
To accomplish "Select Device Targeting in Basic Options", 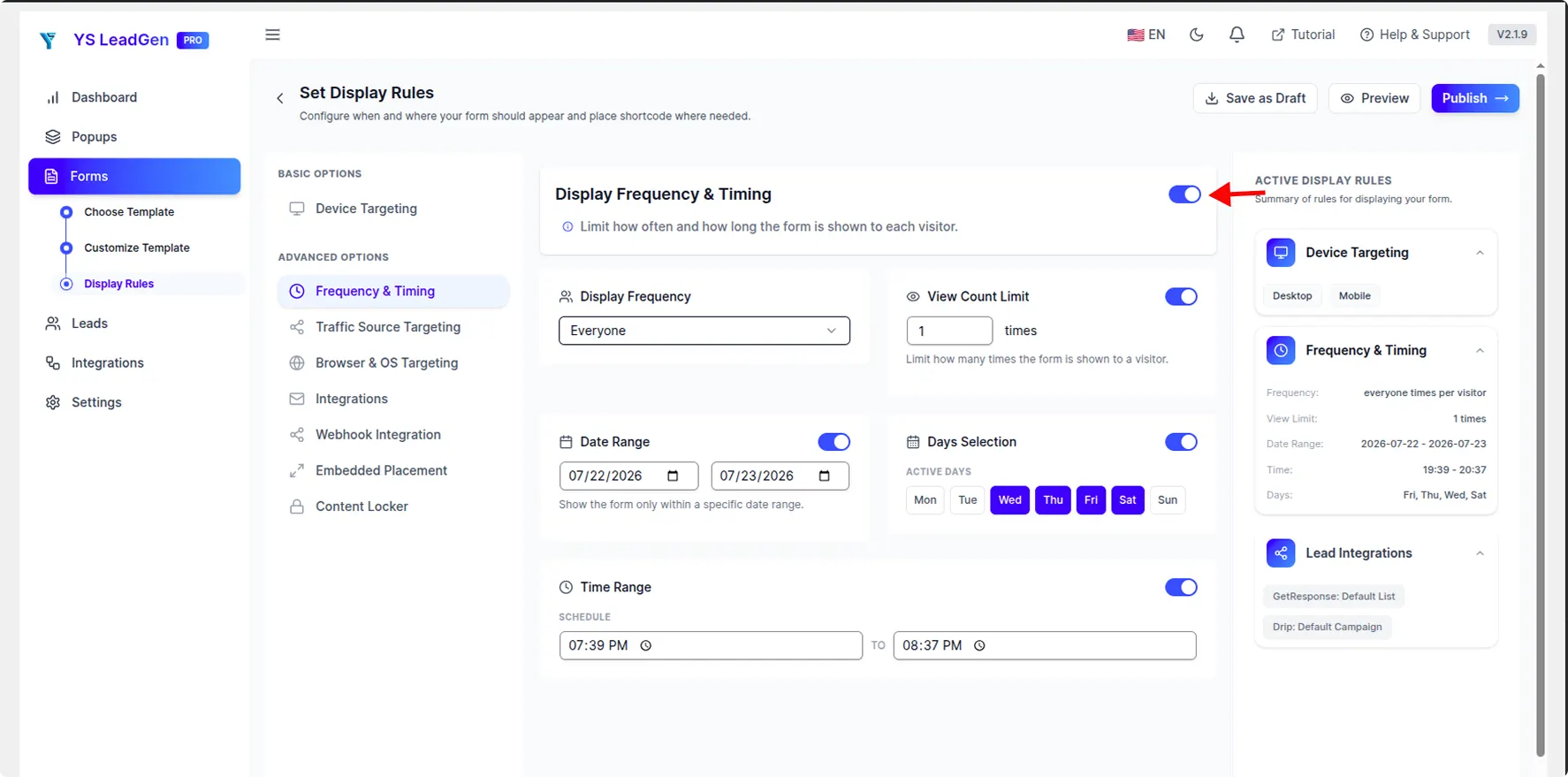I will [x=394, y=209].
